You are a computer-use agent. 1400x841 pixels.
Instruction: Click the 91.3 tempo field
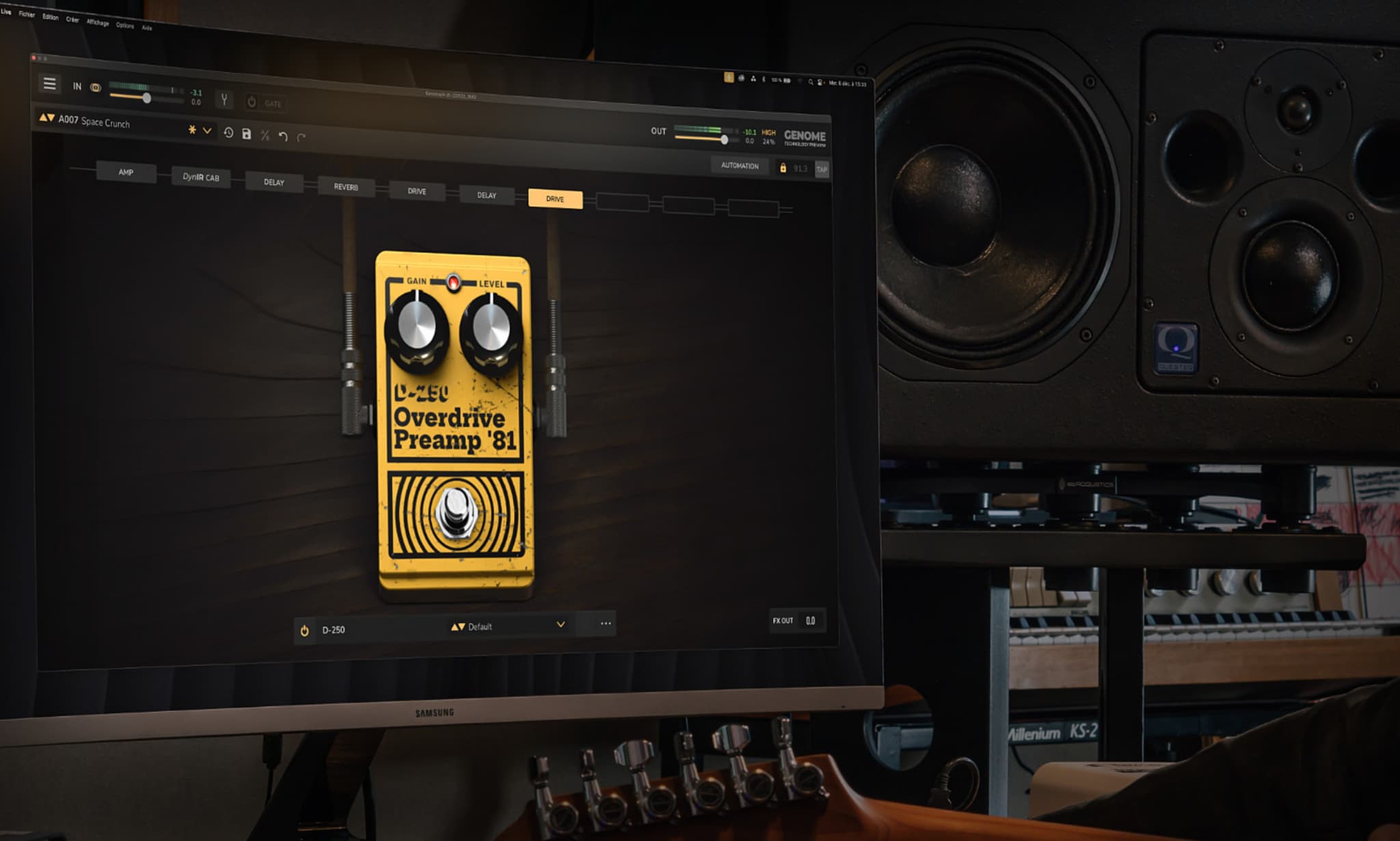pyautogui.click(x=800, y=168)
